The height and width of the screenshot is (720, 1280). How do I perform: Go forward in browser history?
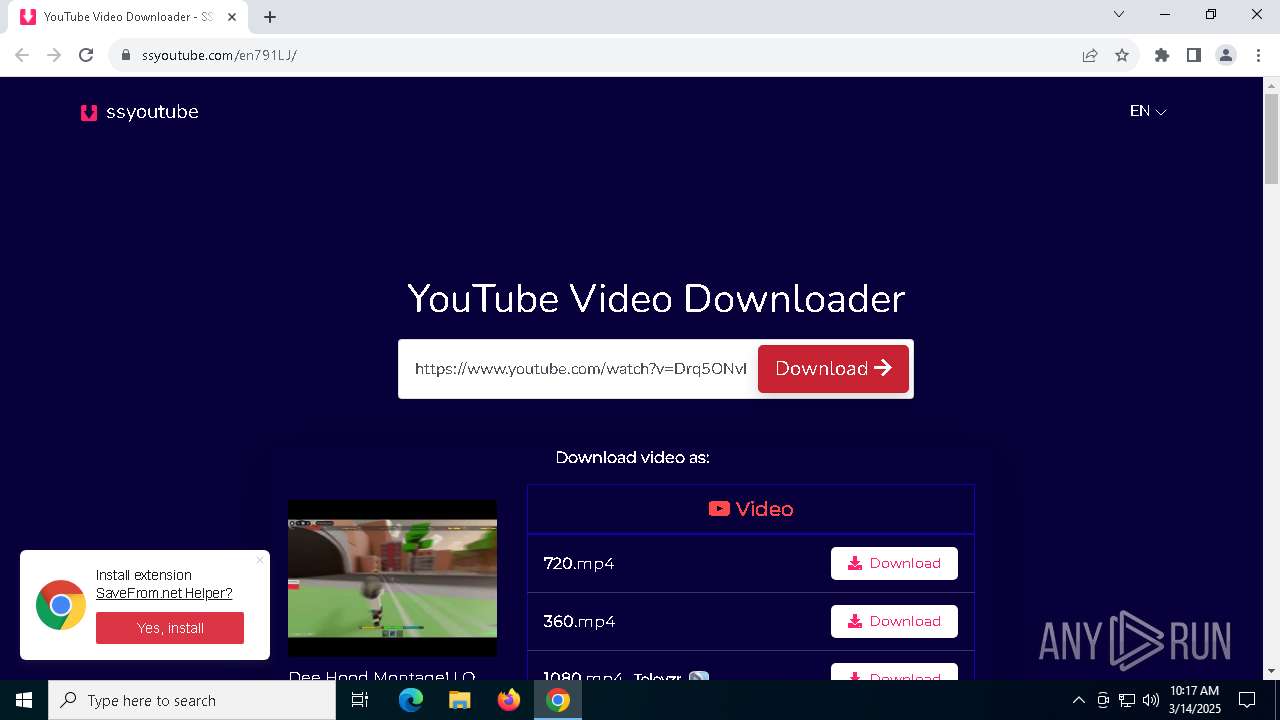pos(54,55)
